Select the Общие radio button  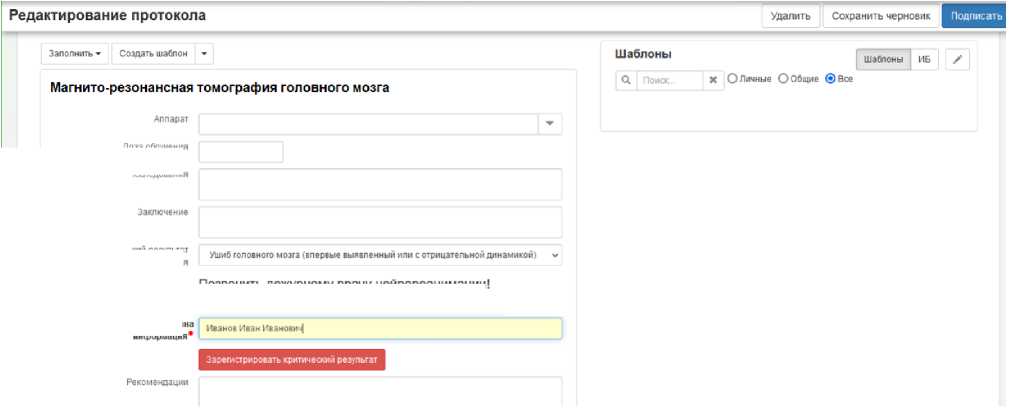[783, 79]
